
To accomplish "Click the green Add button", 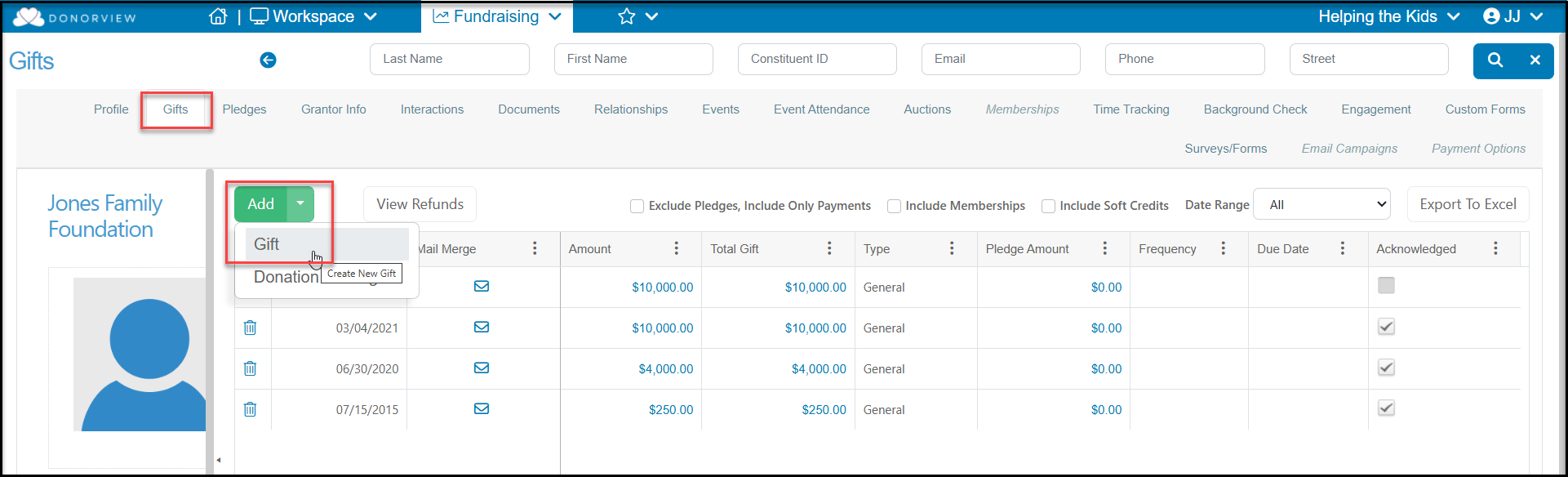I will [261, 203].
